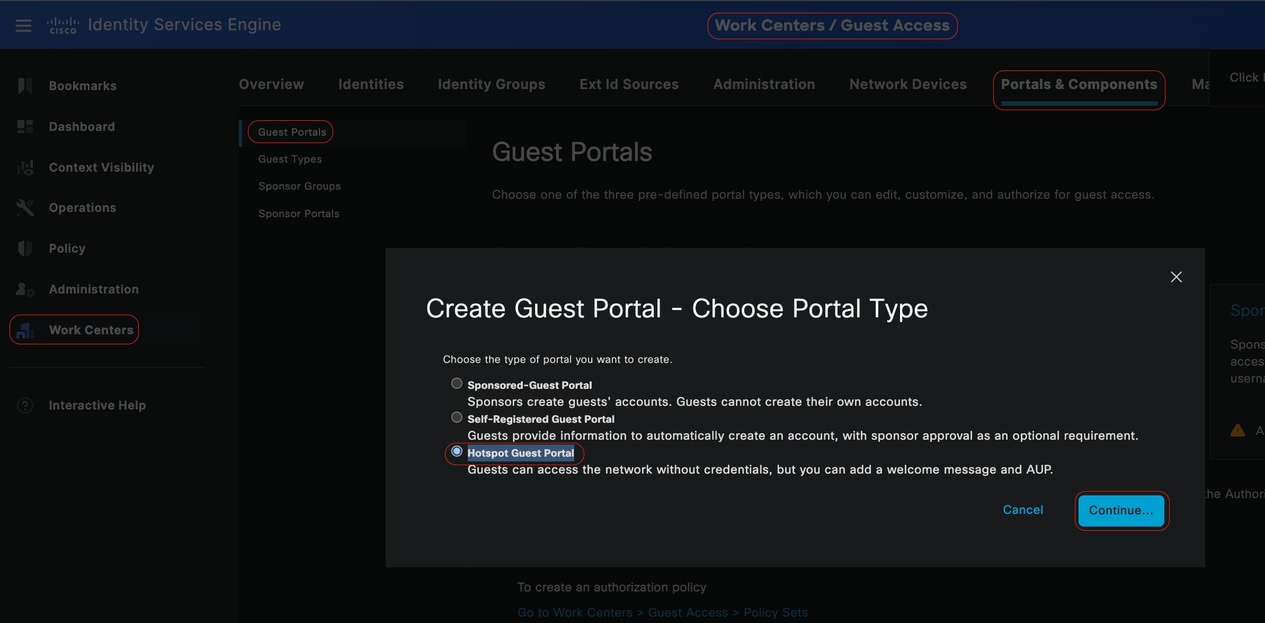Click the Cisco logo
The image size is (1265, 623).
pos(62,25)
